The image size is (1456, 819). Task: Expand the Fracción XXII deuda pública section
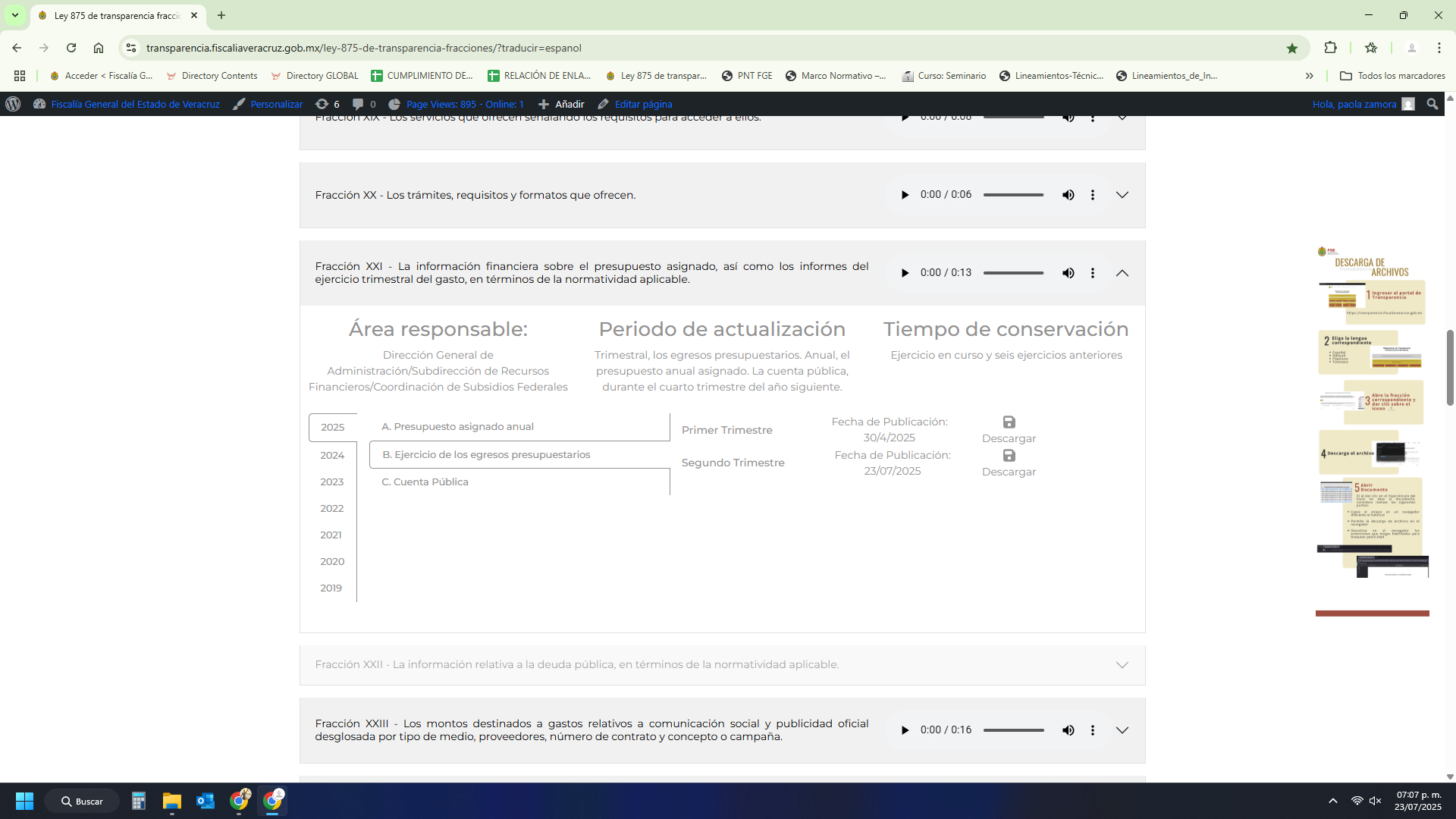[1122, 665]
